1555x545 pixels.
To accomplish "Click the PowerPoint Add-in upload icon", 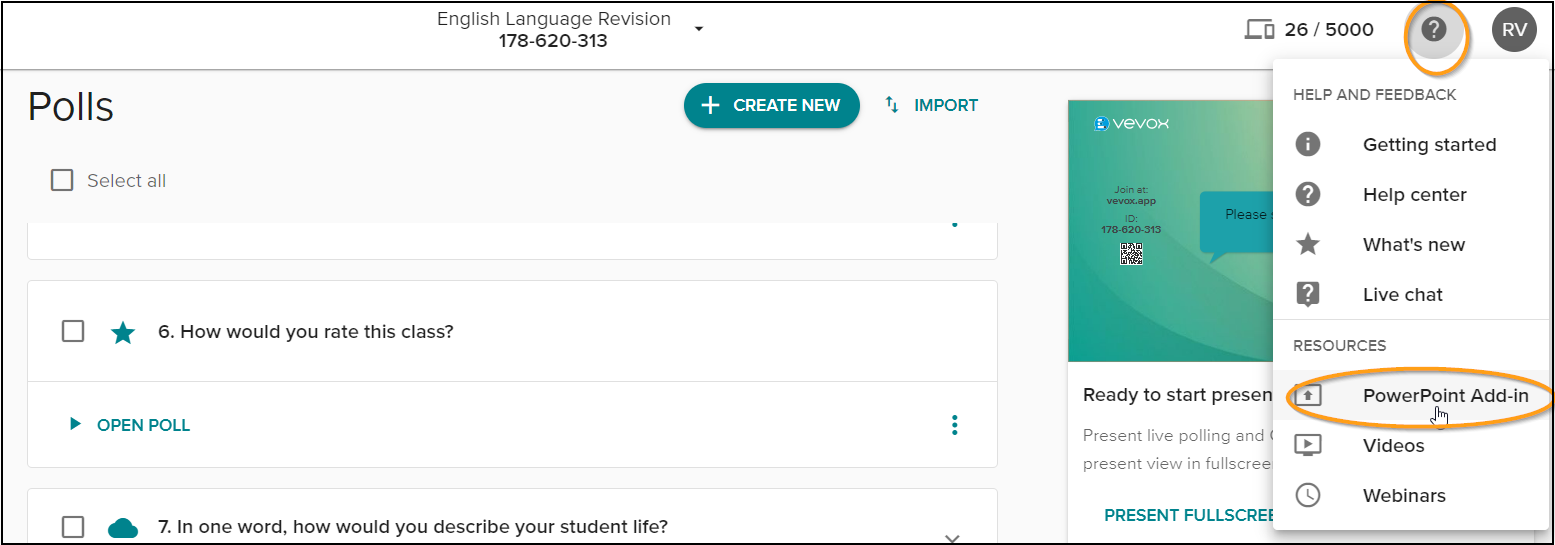I will coord(1308,395).
